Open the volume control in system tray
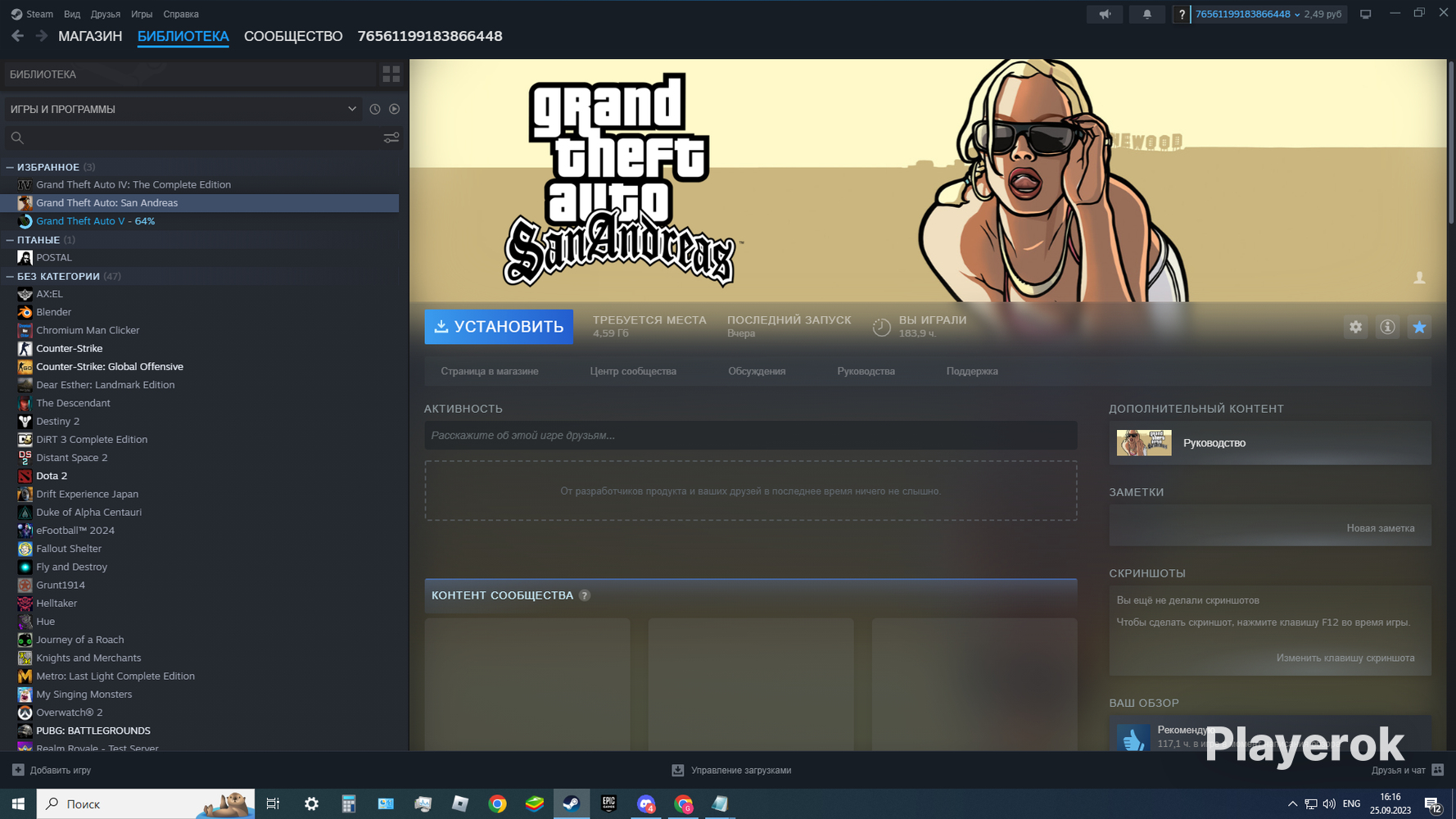 [1328, 803]
